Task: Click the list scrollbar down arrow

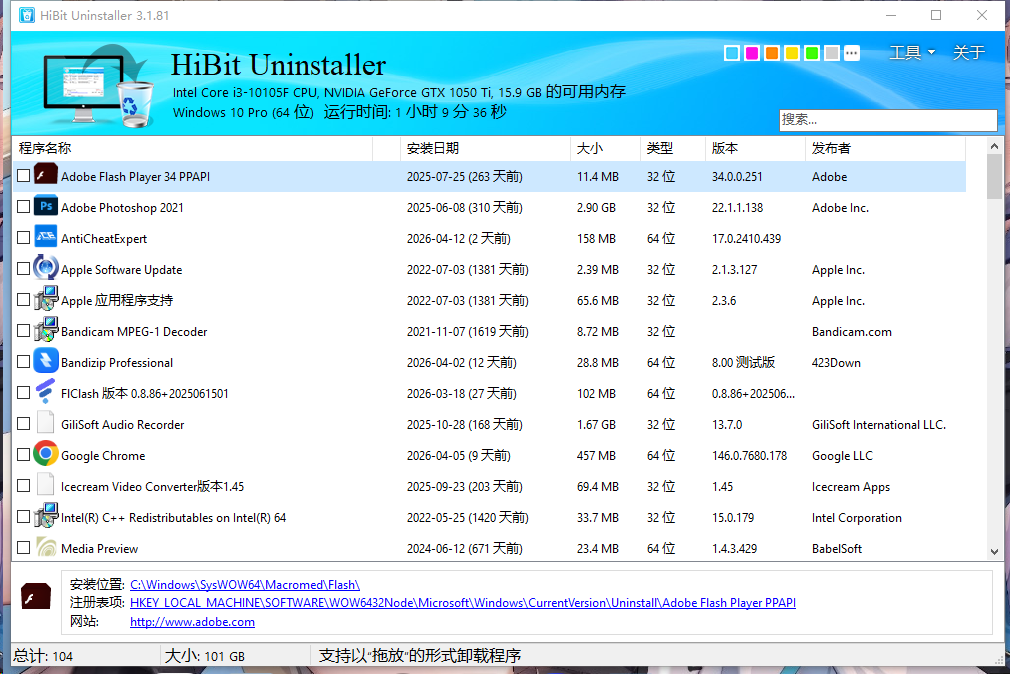Action: tap(995, 552)
